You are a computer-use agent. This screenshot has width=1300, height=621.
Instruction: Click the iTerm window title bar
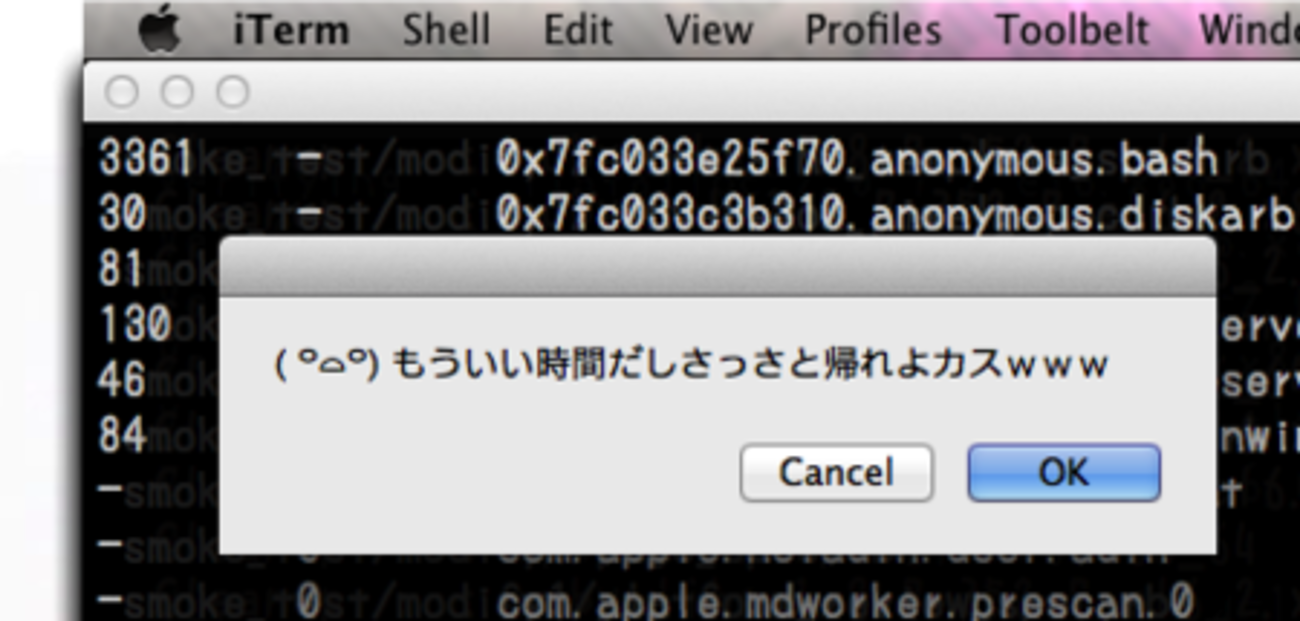(x=691, y=92)
